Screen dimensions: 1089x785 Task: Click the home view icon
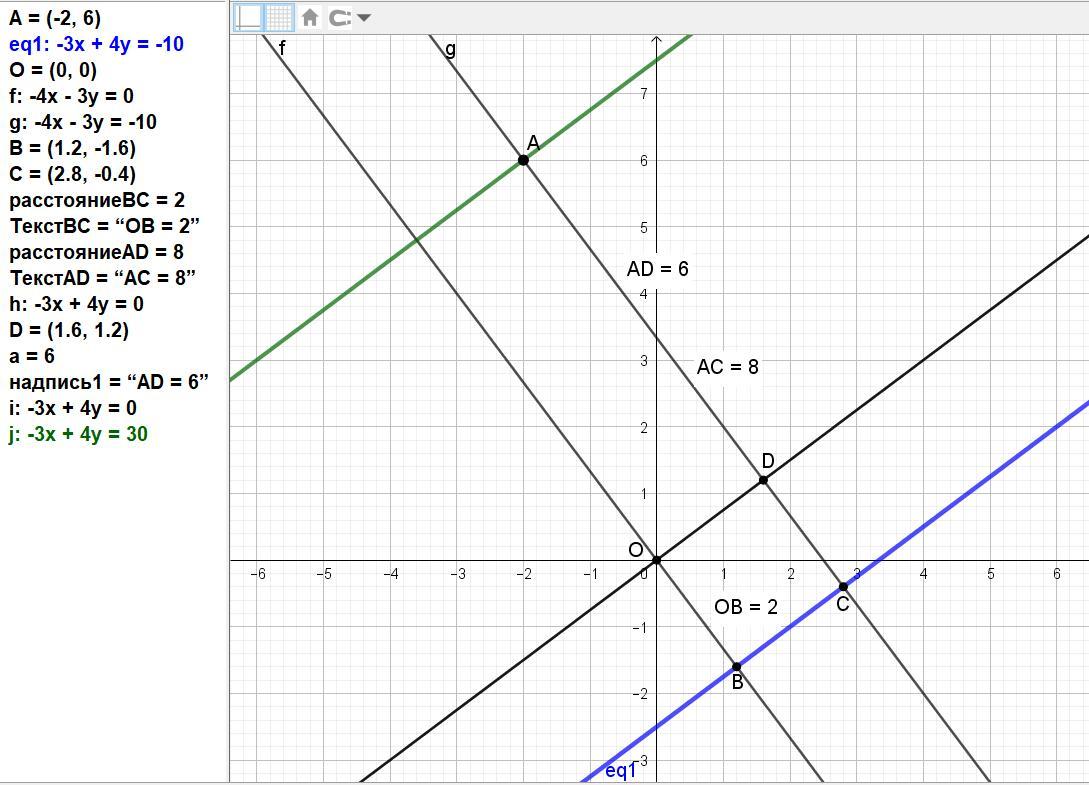[x=310, y=17]
